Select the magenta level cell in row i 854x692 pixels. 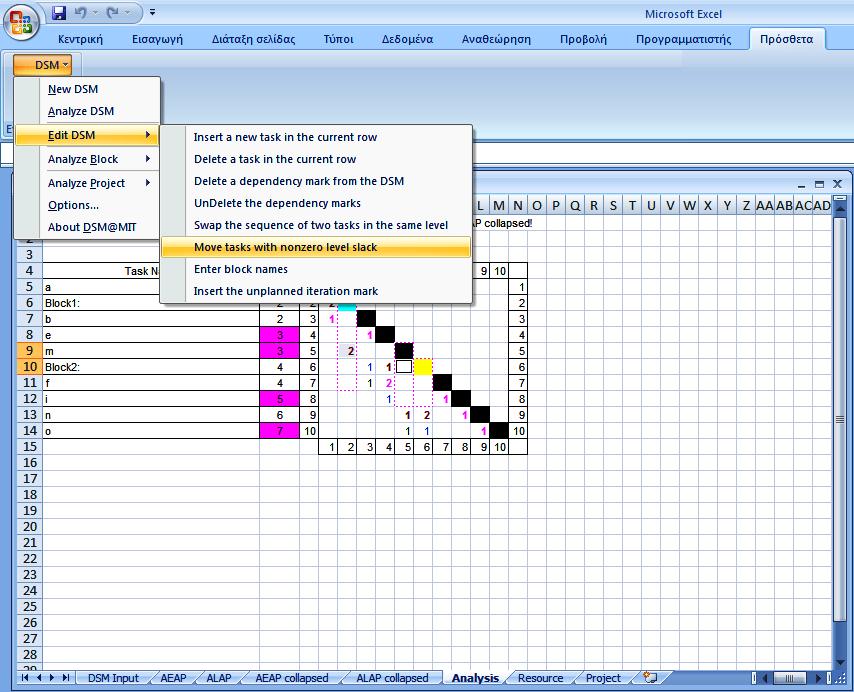[279, 399]
